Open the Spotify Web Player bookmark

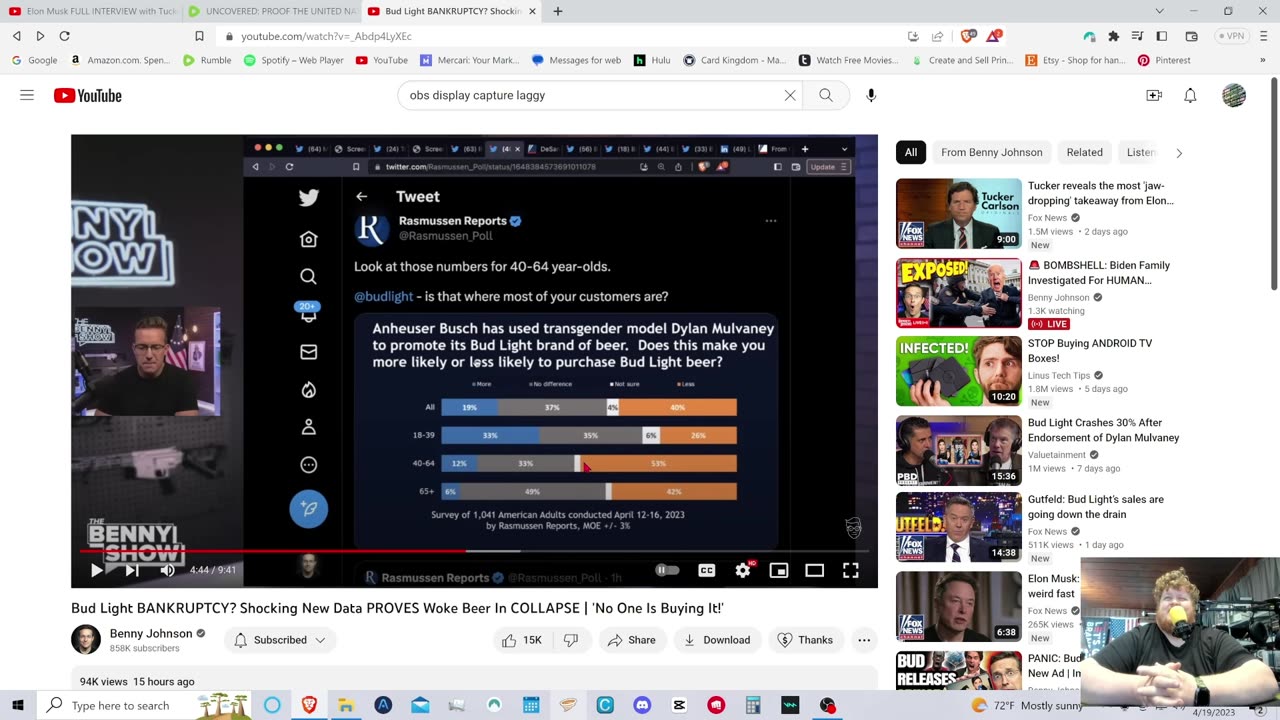[x=294, y=60]
